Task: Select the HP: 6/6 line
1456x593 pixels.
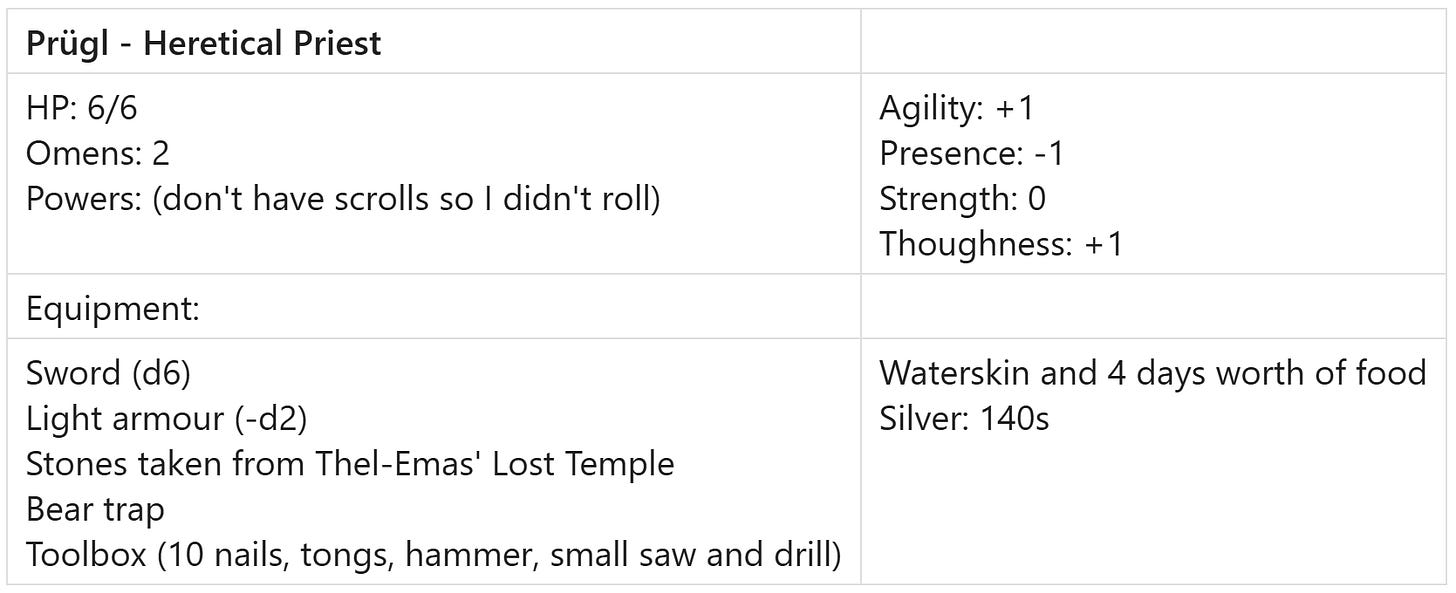Action: pos(82,109)
